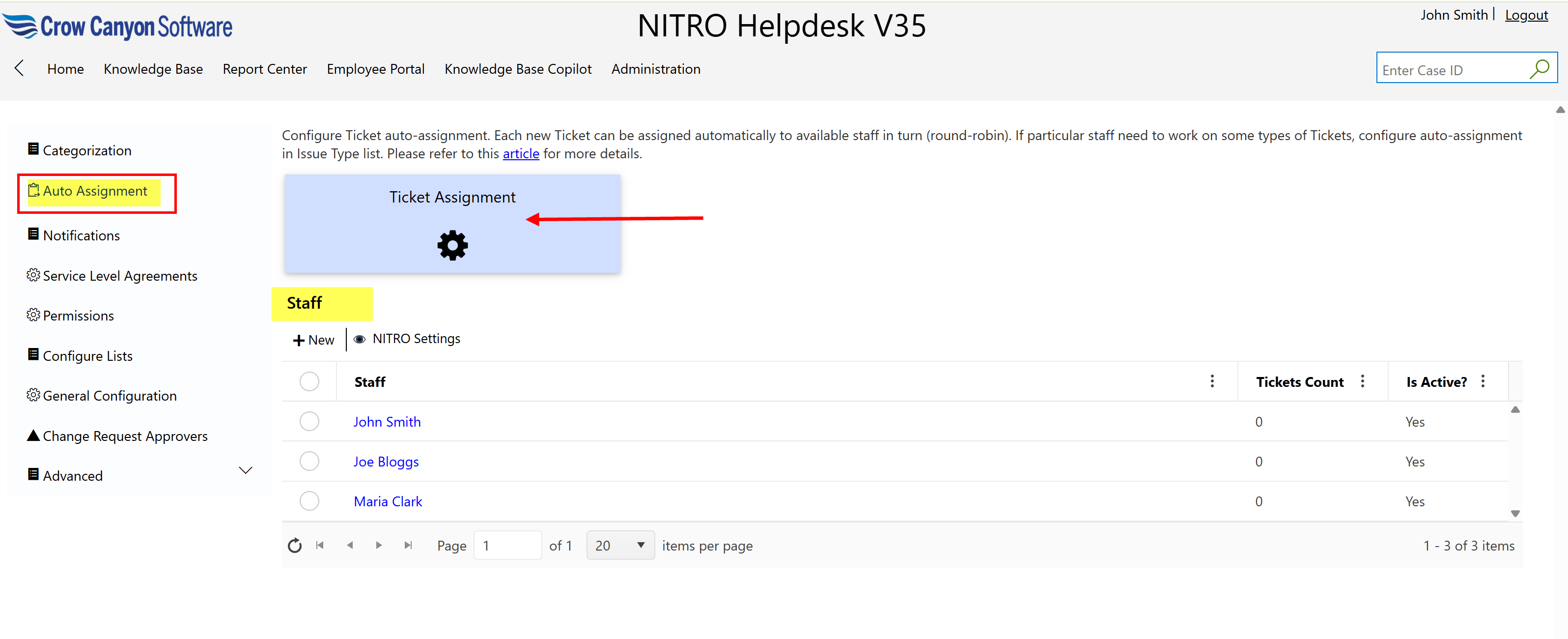Go to last page of grid
This screenshot has width=1568, height=639.
point(408,545)
